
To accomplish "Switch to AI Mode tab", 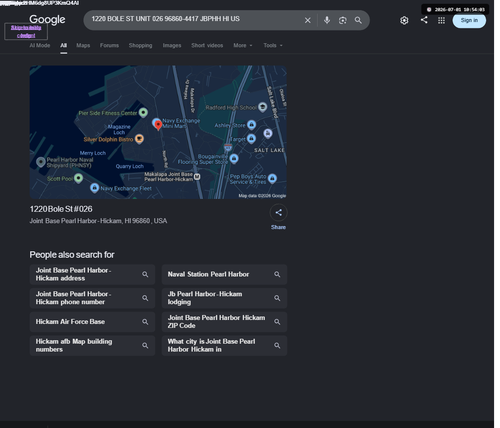I will (x=40, y=45).
